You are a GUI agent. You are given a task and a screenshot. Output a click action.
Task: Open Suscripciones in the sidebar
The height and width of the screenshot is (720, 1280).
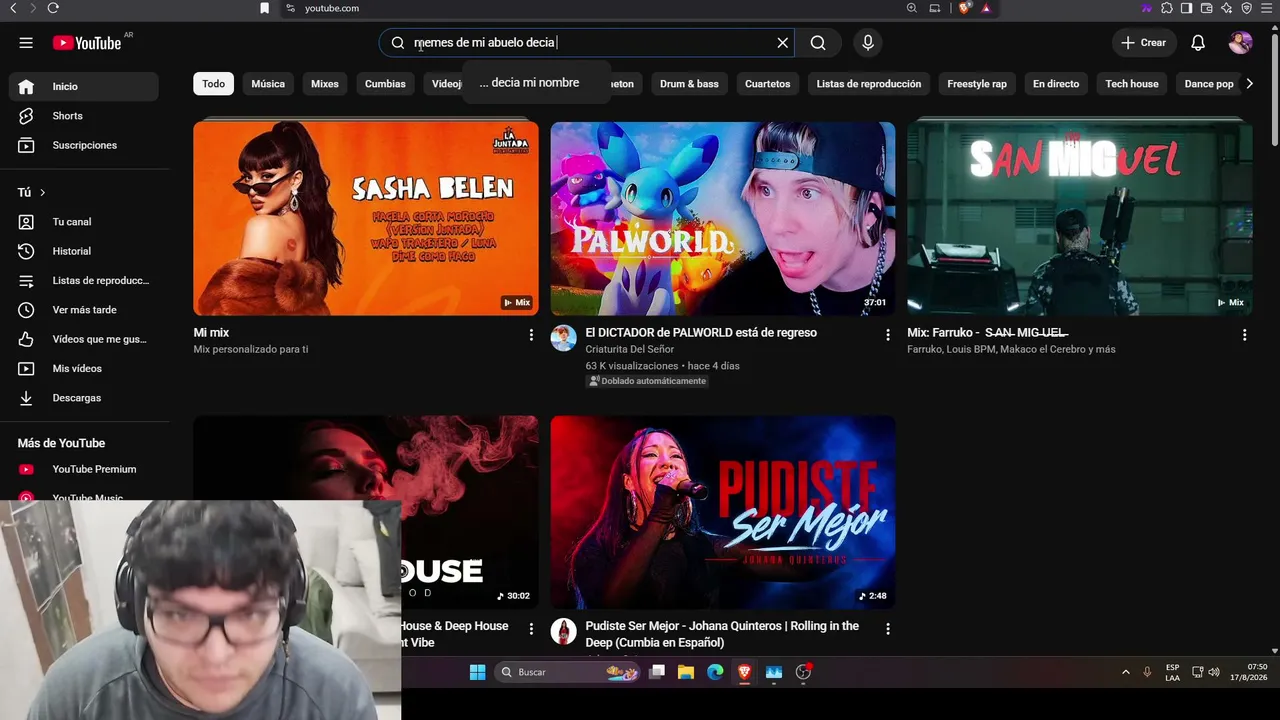(x=83, y=145)
